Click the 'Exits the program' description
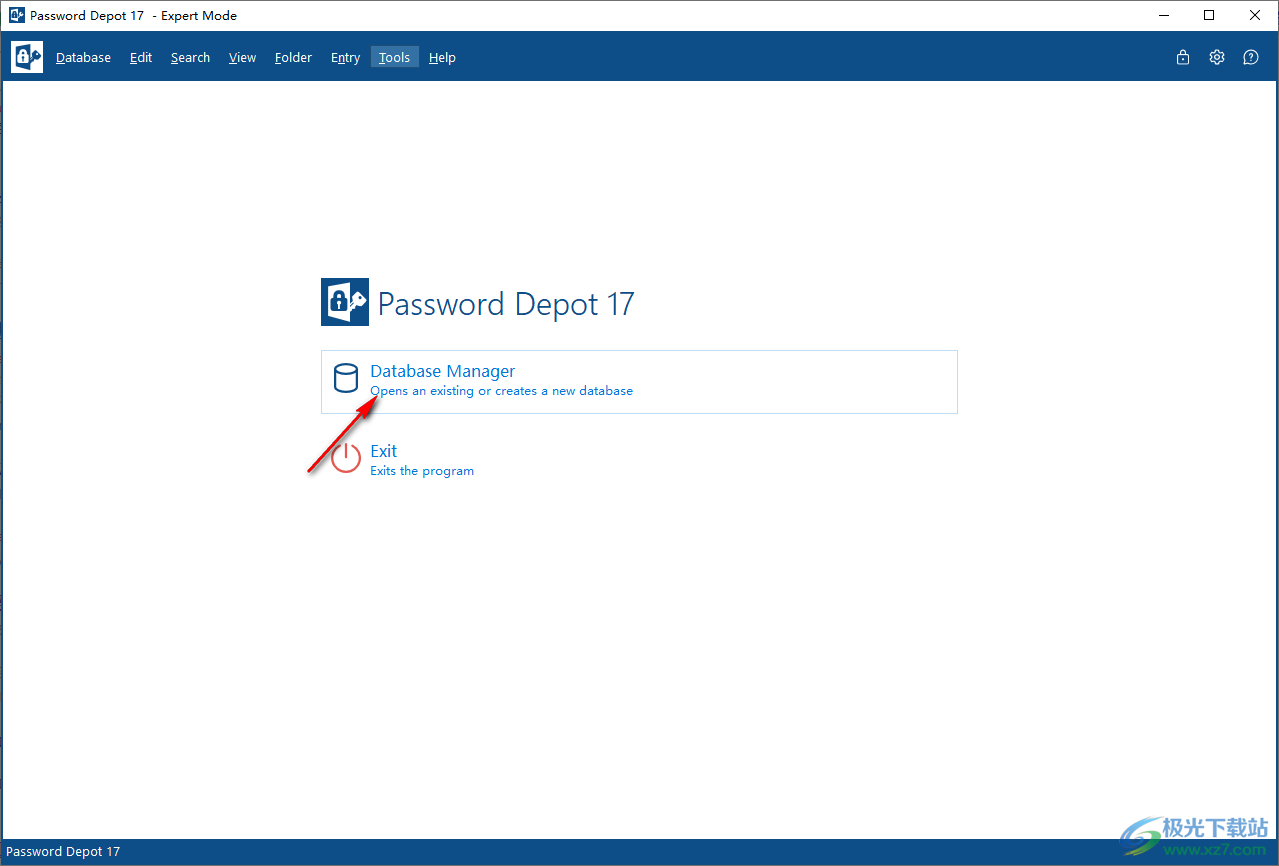The image size is (1279, 866). (x=422, y=471)
